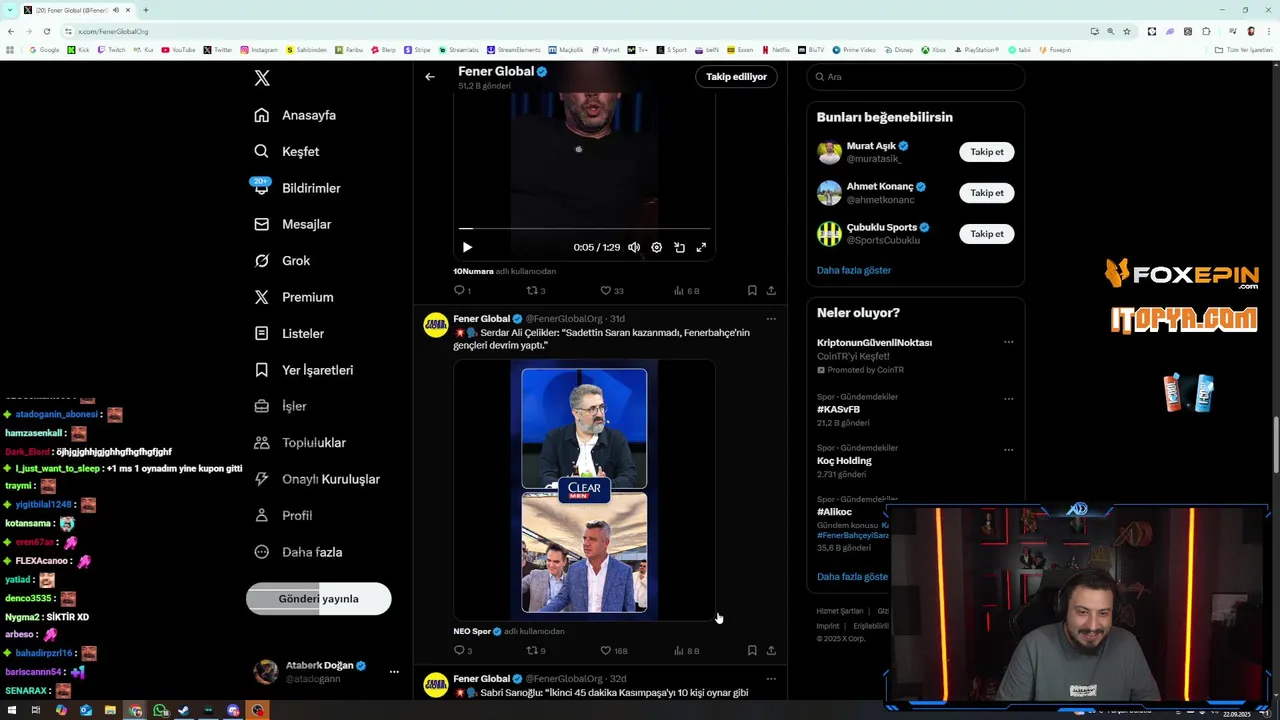Open İşler in the sidebar
1280x720 pixels.
pos(280,406)
